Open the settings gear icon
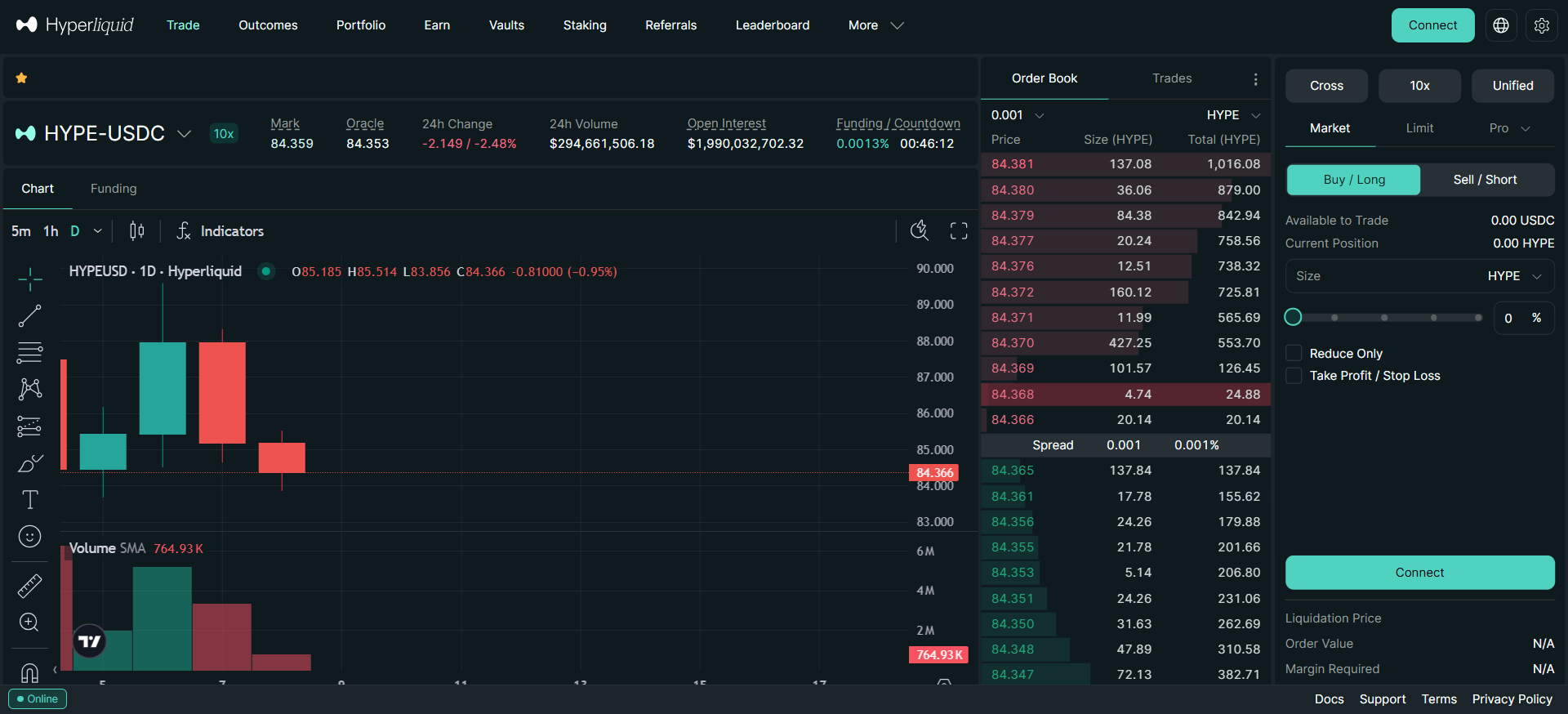 point(1542,25)
